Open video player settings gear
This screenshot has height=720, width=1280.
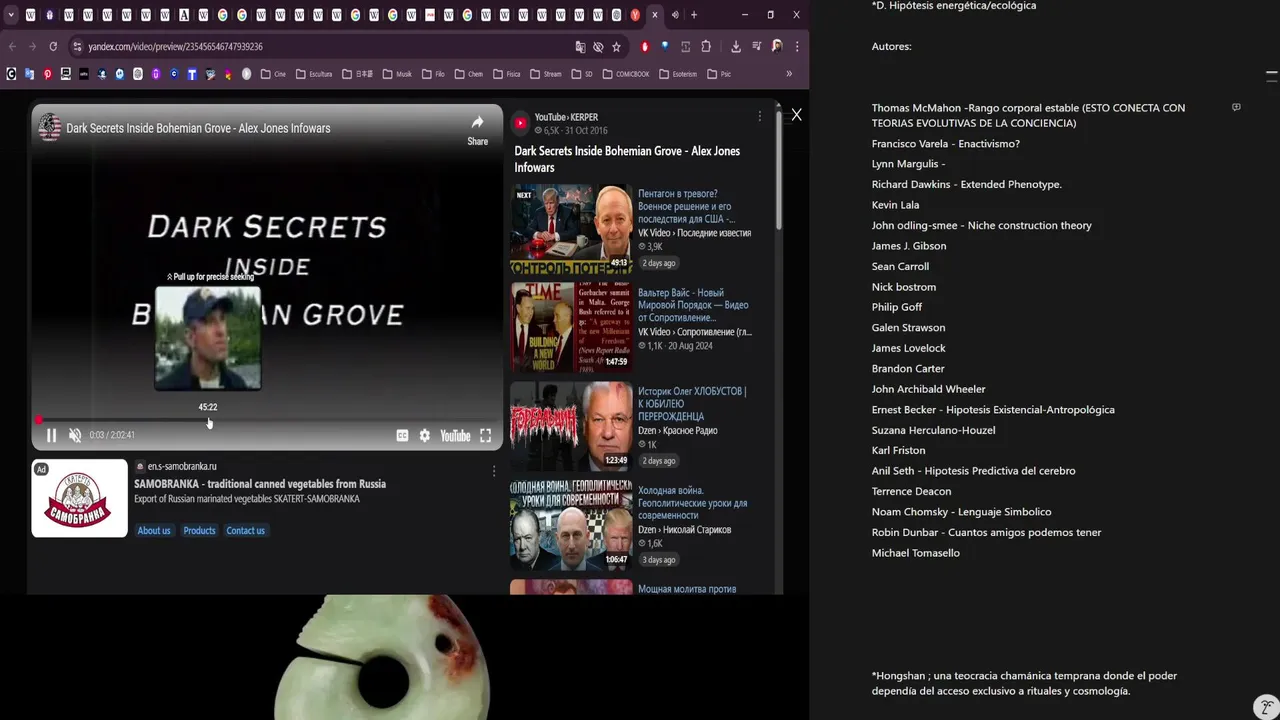(425, 435)
